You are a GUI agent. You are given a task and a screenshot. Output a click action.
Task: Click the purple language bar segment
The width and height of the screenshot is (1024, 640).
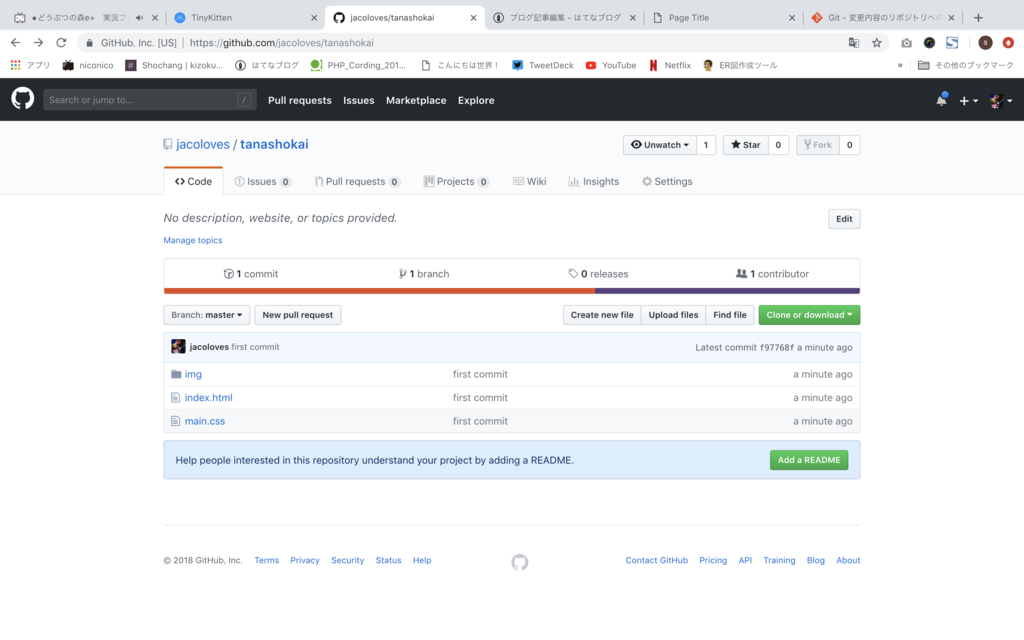728,291
